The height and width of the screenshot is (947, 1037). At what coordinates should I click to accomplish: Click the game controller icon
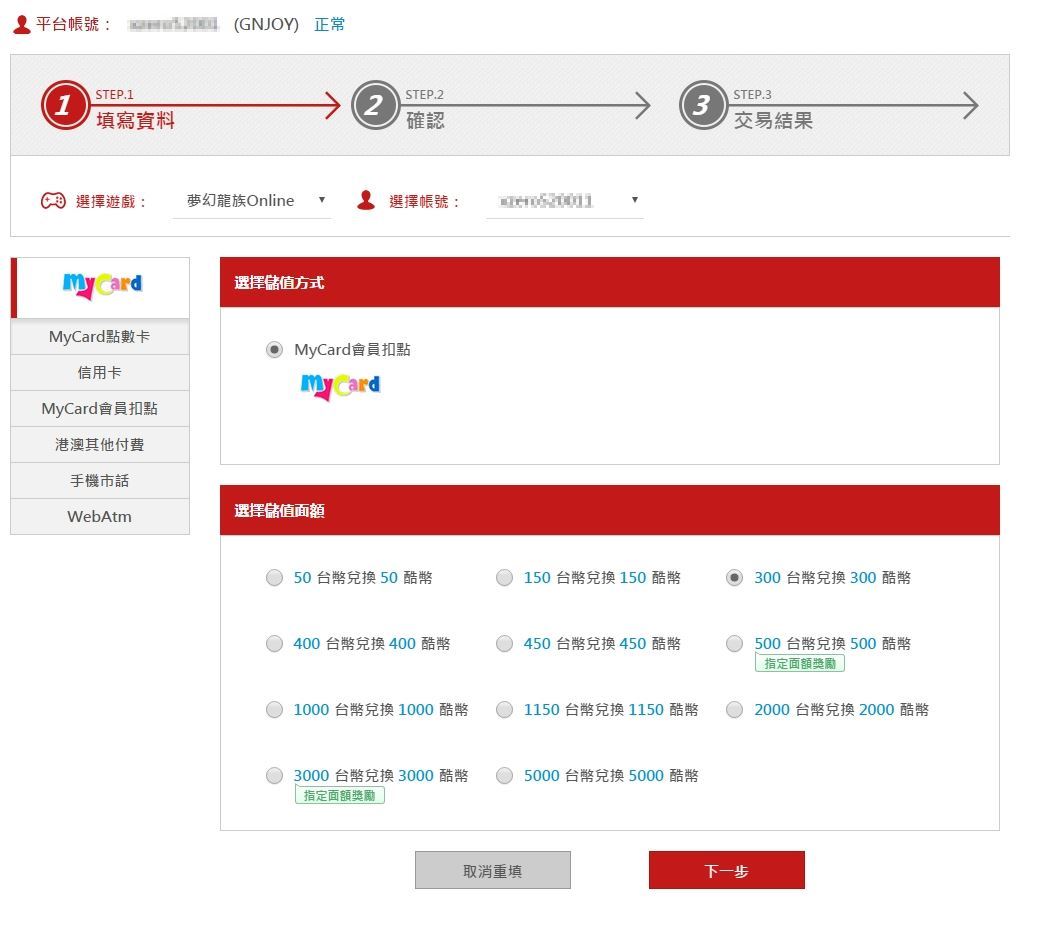click(53, 200)
